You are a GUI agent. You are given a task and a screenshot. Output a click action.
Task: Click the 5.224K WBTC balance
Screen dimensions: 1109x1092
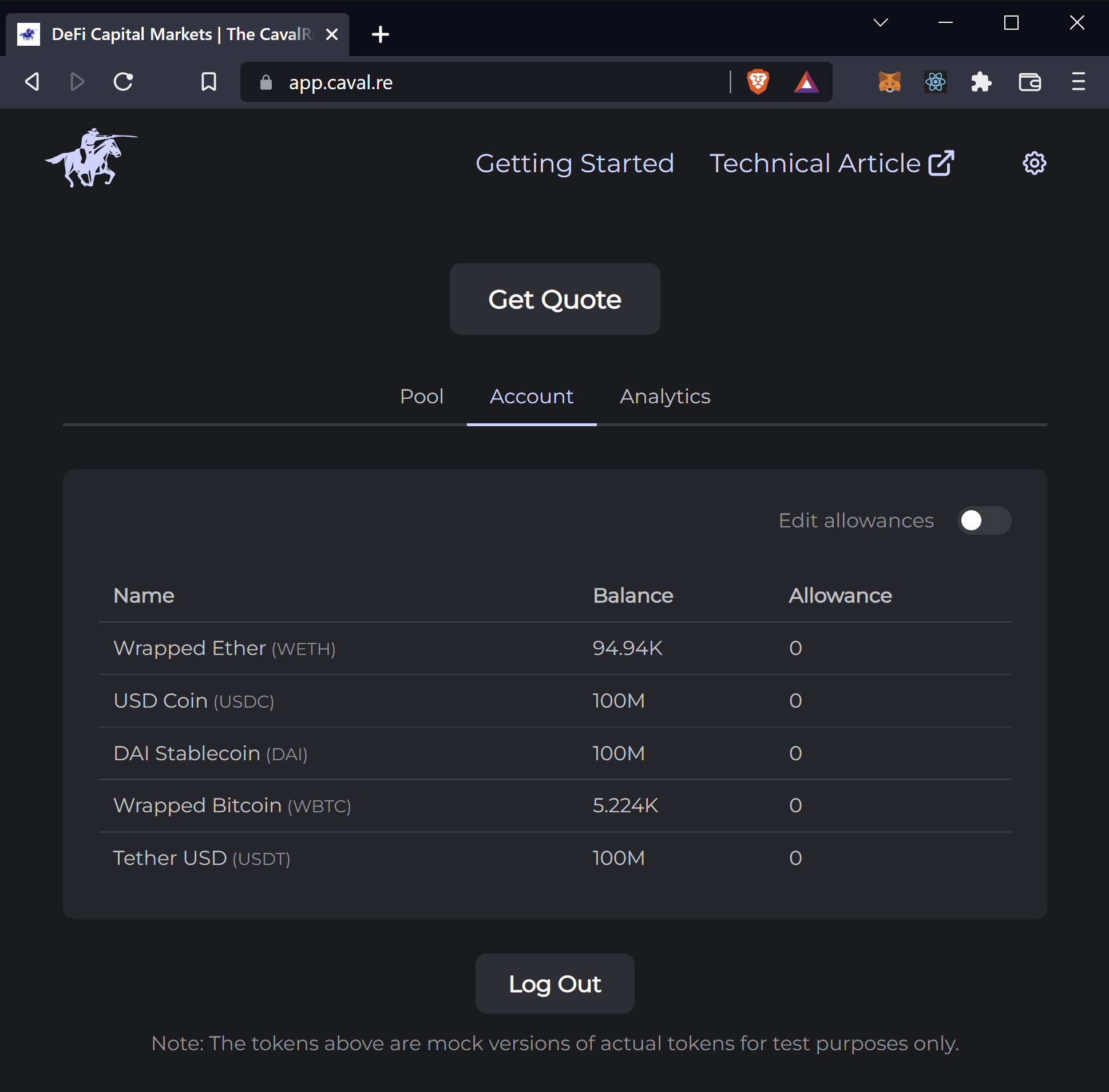tap(625, 806)
